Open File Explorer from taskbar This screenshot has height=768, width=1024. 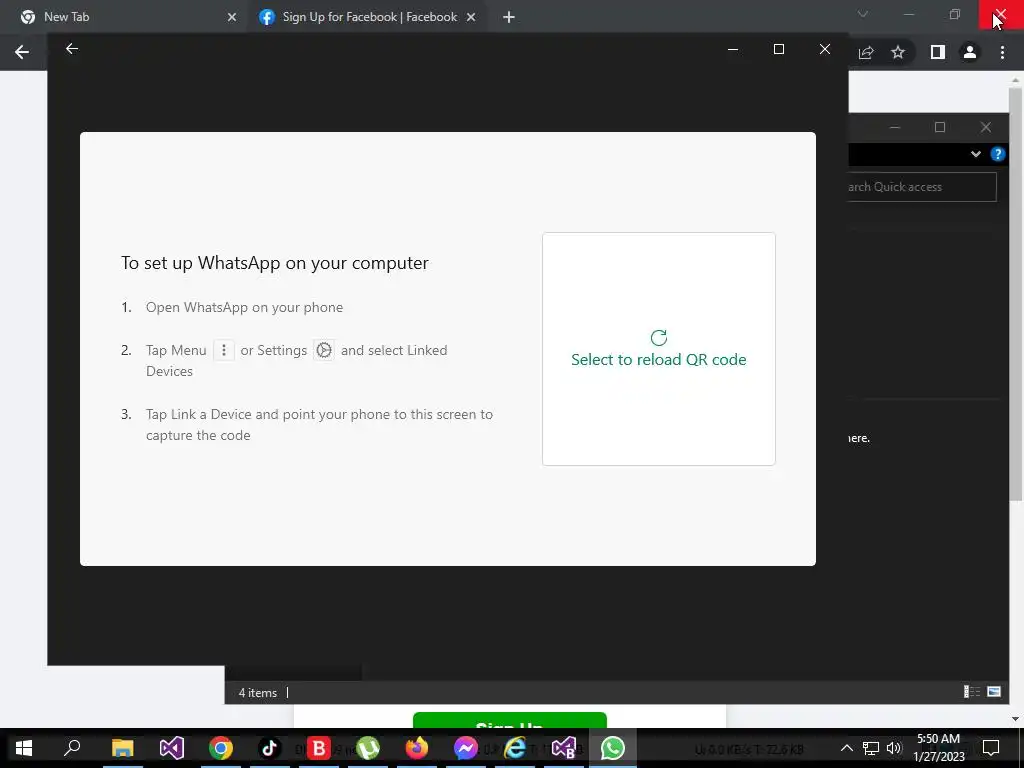click(x=122, y=748)
